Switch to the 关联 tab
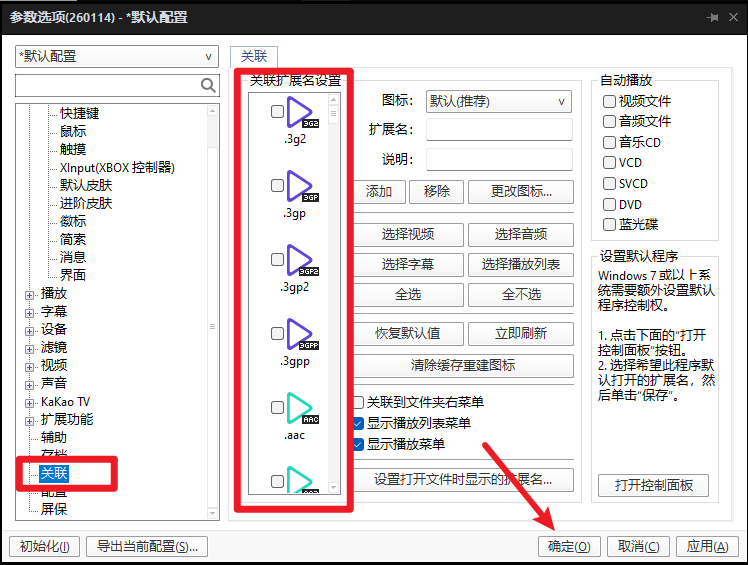This screenshot has width=748, height=565. 254,56
